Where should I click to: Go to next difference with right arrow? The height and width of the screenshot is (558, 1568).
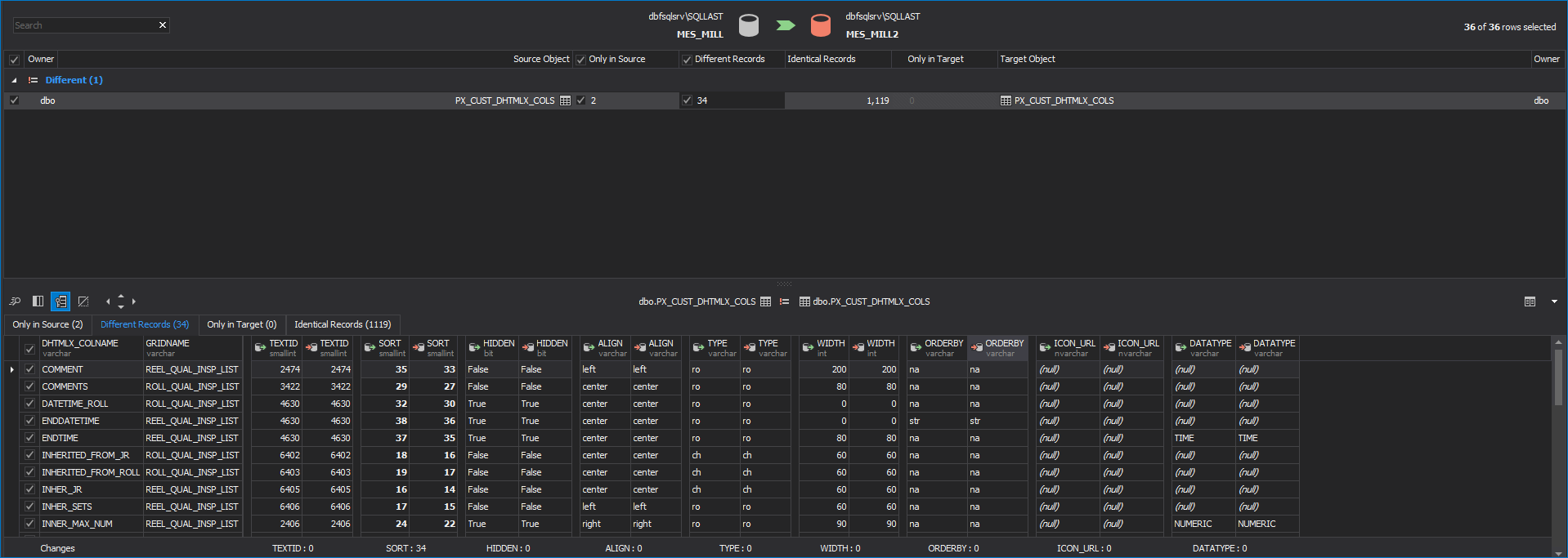(x=134, y=301)
